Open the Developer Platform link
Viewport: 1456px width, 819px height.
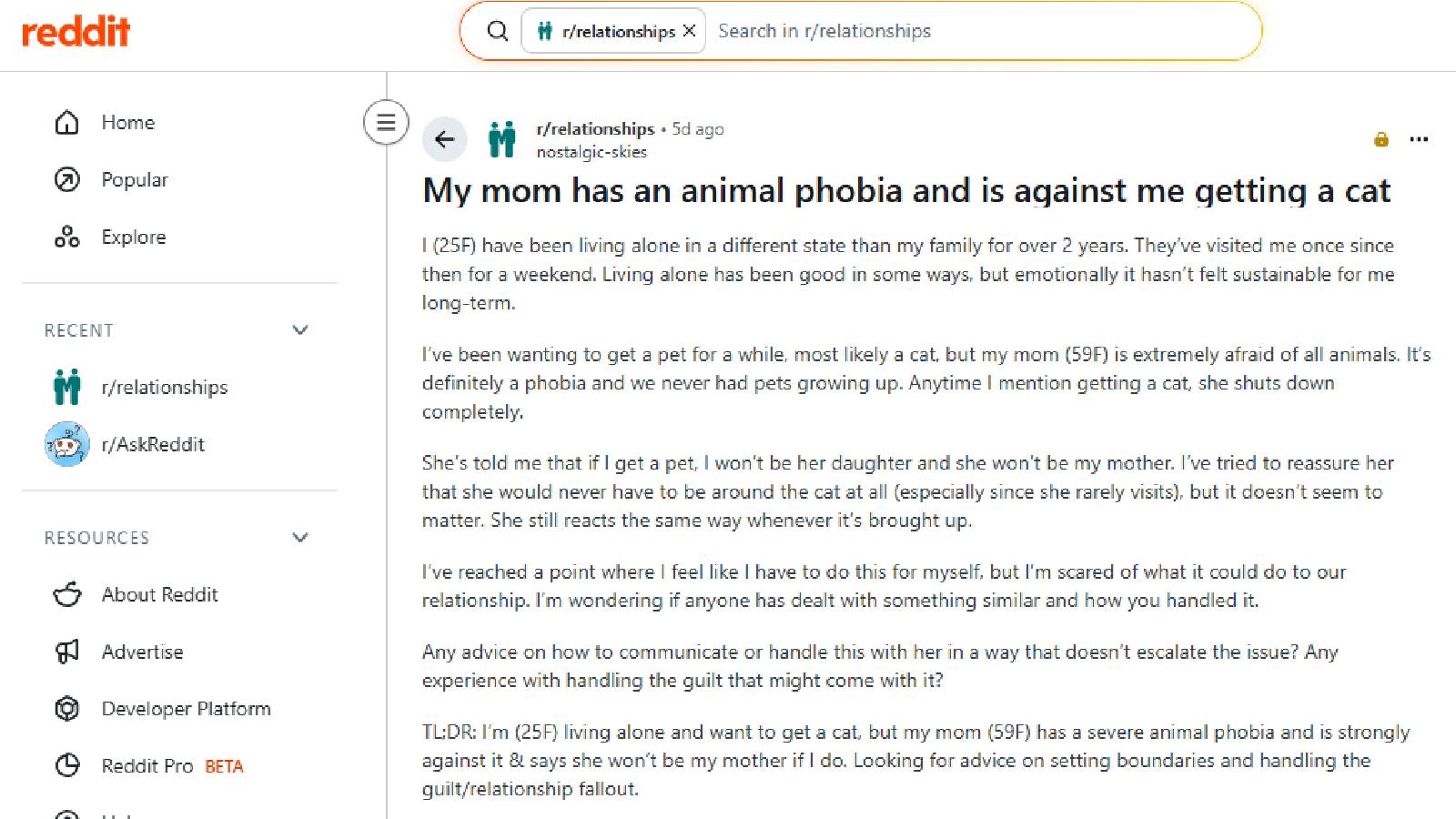coord(186,709)
